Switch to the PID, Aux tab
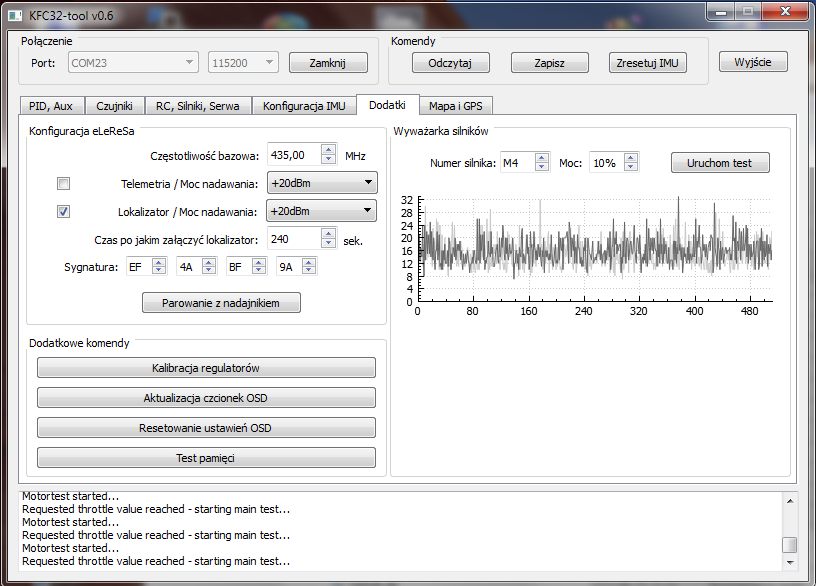Screen dimensions: 816x586 [50, 105]
